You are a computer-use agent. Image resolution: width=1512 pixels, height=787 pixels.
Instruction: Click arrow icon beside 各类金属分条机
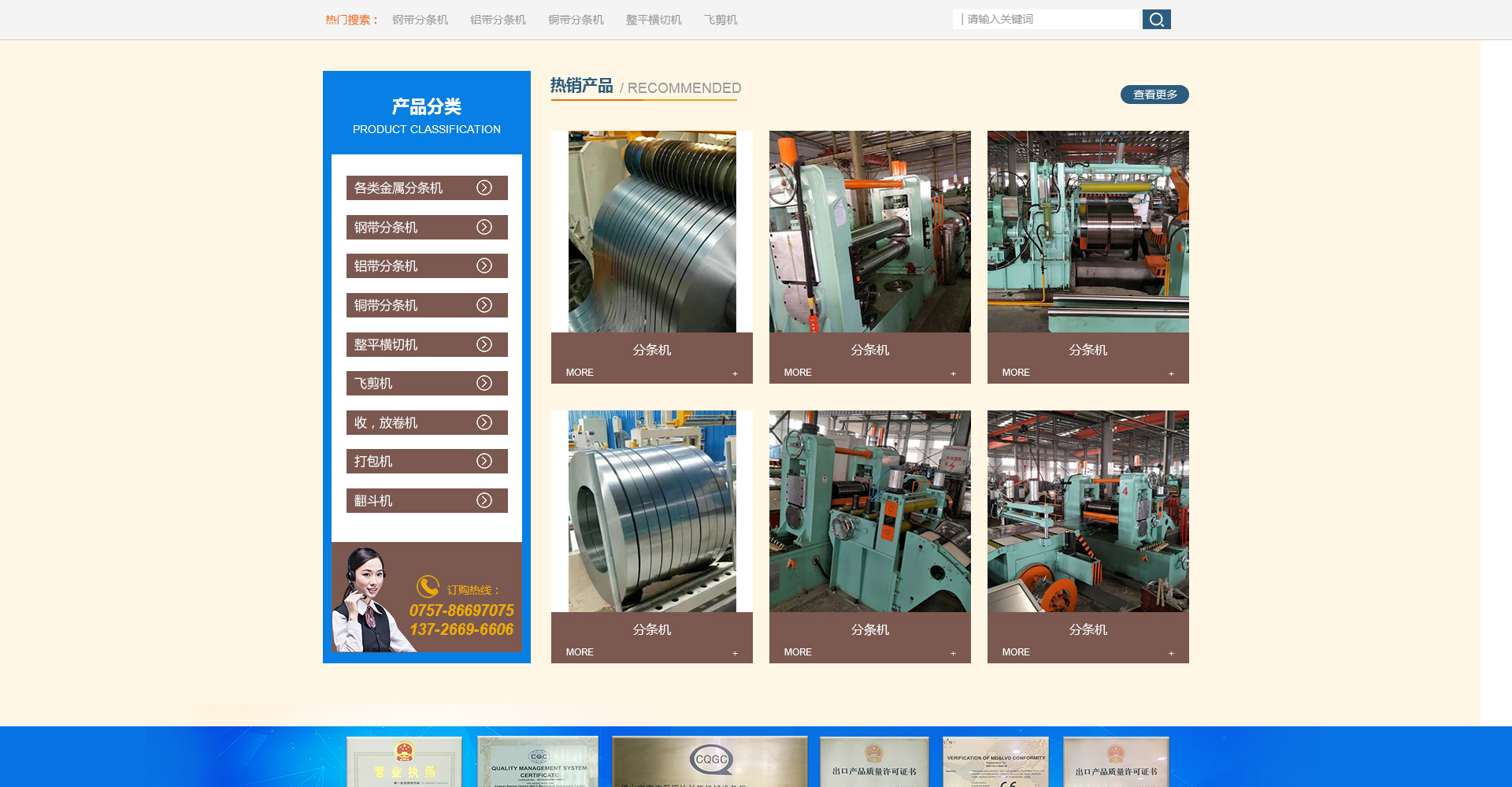(484, 187)
